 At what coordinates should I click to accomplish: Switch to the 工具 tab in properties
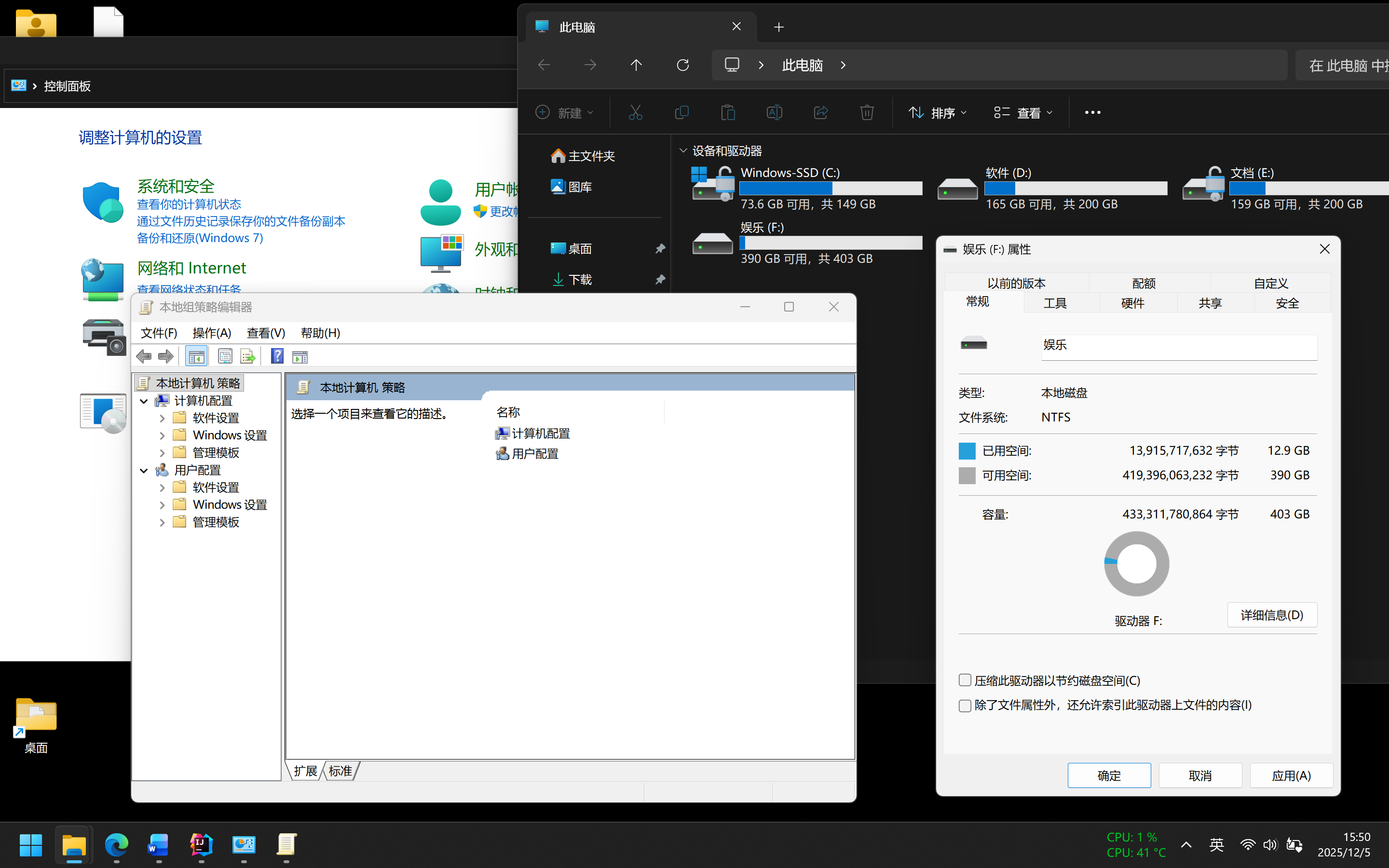1055,303
